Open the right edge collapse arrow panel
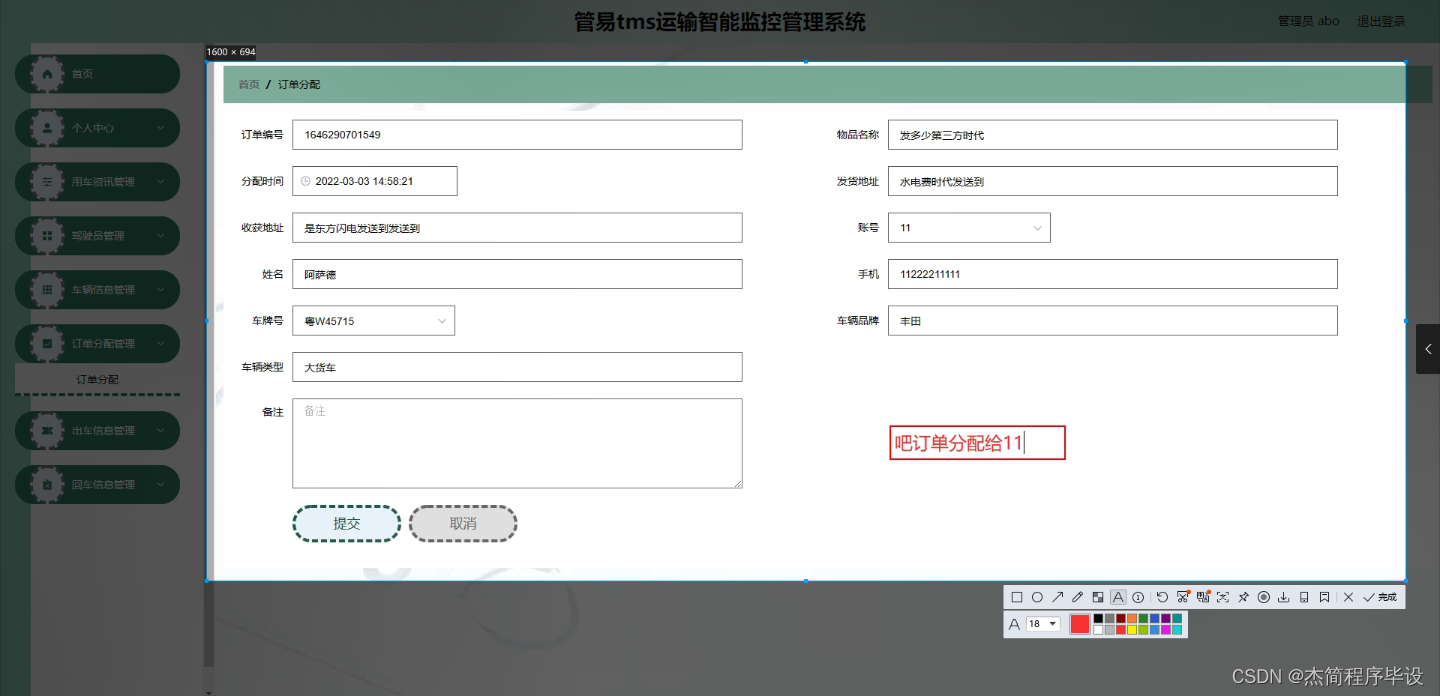The height and width of the screenshot is (696, 1440). click(x=1428, y=349)
